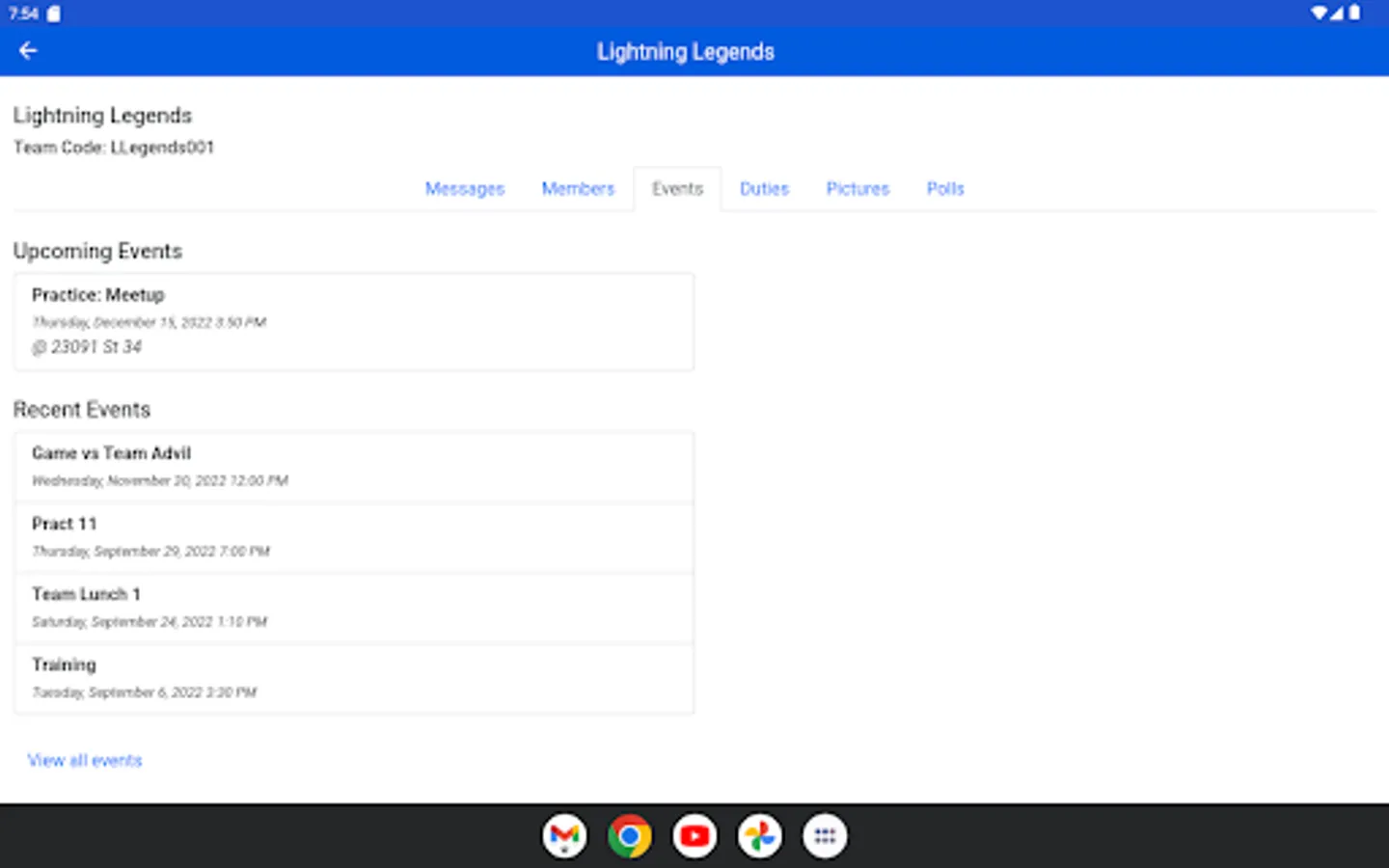Check the battery icon in status bar
The image size is (1389, 868).
pyautogui.click(x=1354, y=14)
